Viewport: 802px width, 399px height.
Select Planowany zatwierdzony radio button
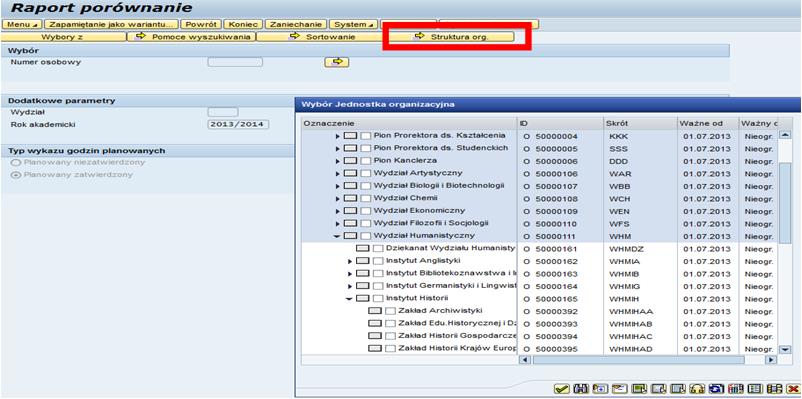(x=16, y=175)
